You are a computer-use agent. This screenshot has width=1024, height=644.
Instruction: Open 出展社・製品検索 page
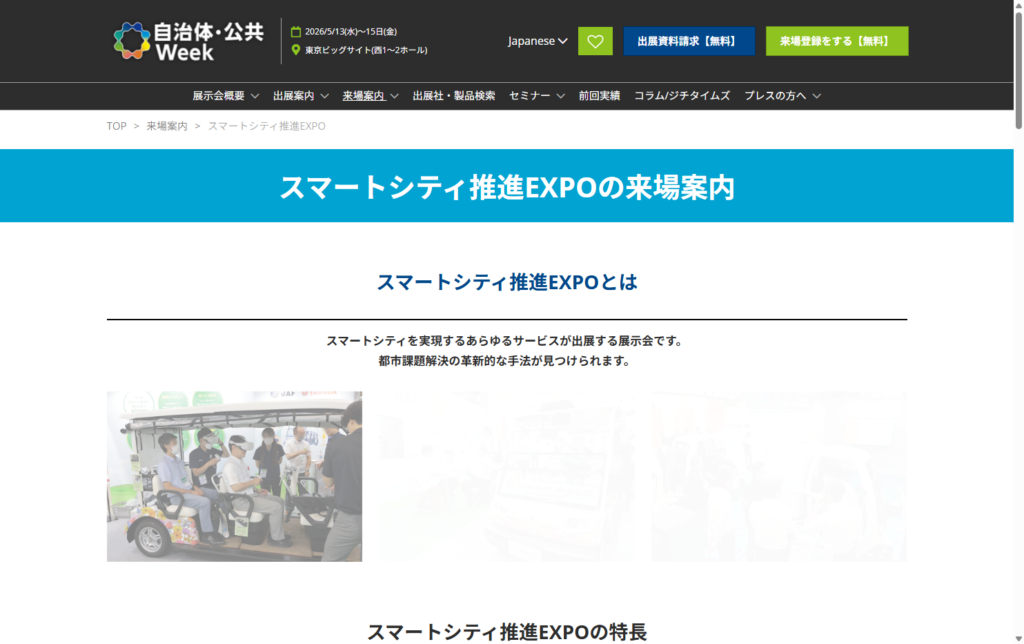454,96
